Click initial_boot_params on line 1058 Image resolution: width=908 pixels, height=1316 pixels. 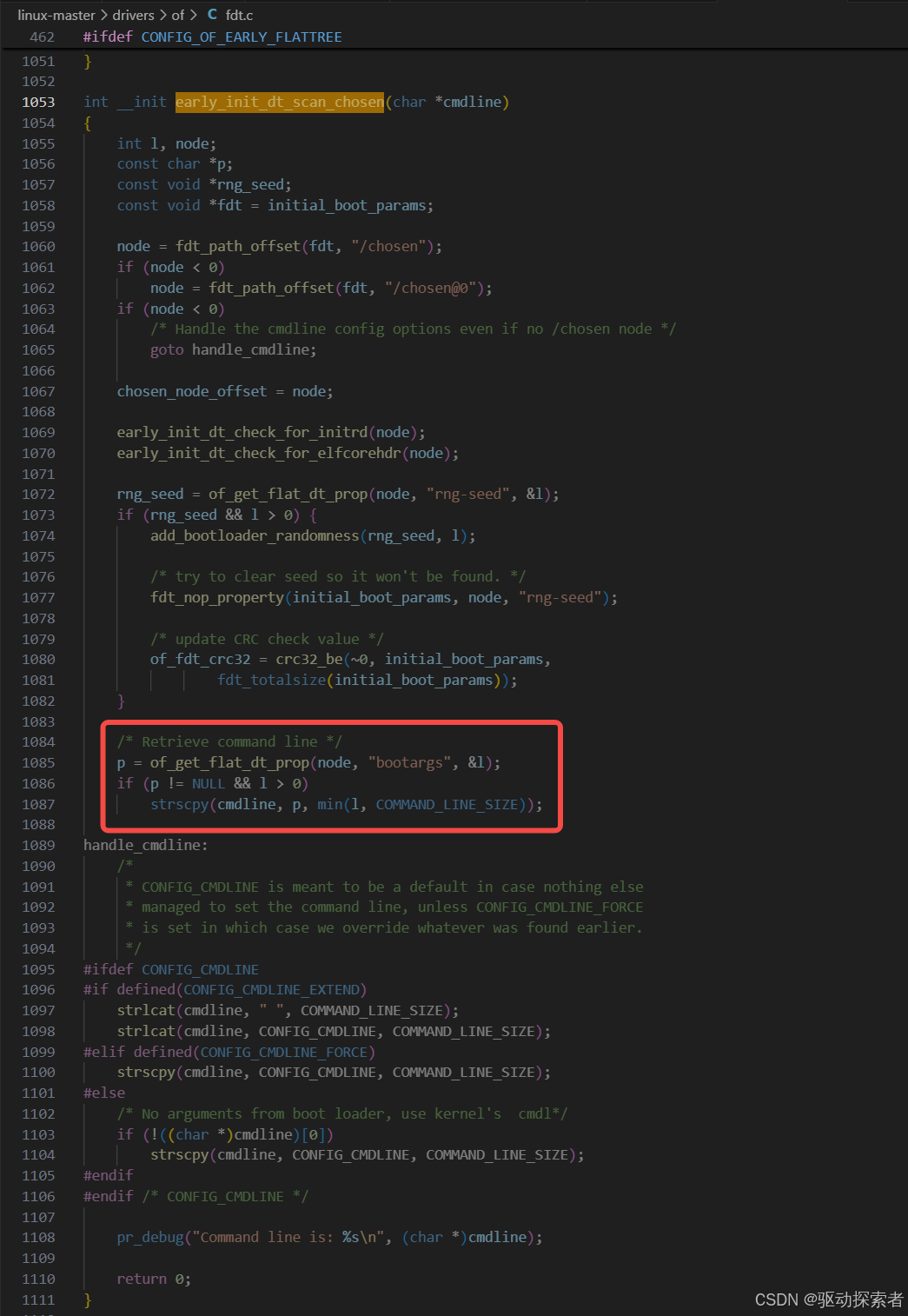click(x=347, y=206)
